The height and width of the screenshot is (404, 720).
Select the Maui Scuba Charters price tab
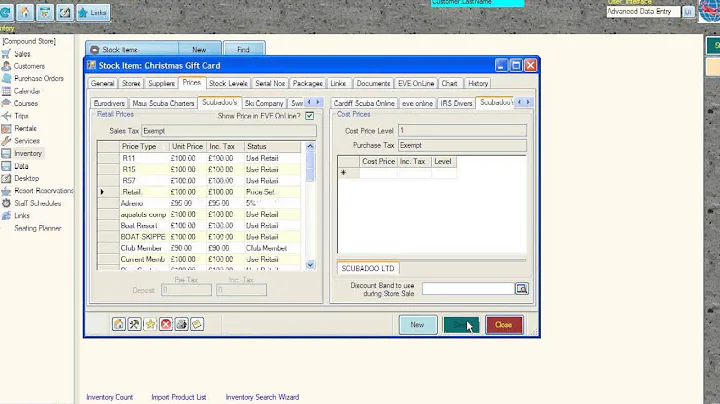163,103
